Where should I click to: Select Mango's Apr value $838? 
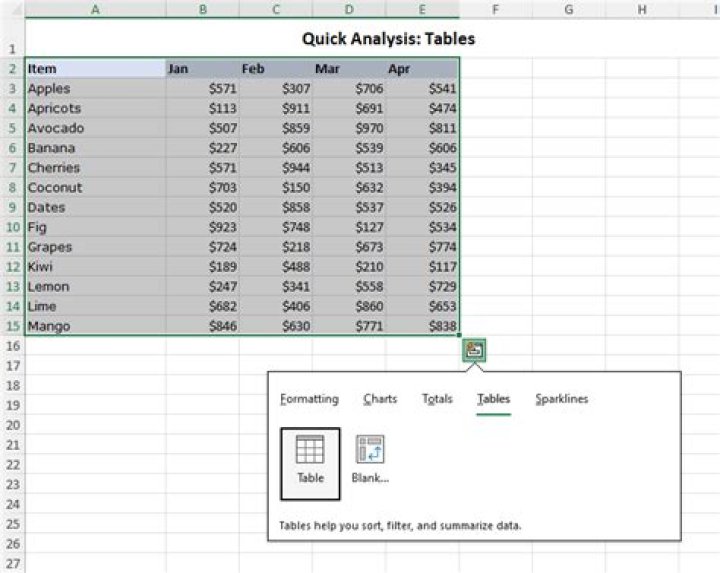[x=423, y=326]
